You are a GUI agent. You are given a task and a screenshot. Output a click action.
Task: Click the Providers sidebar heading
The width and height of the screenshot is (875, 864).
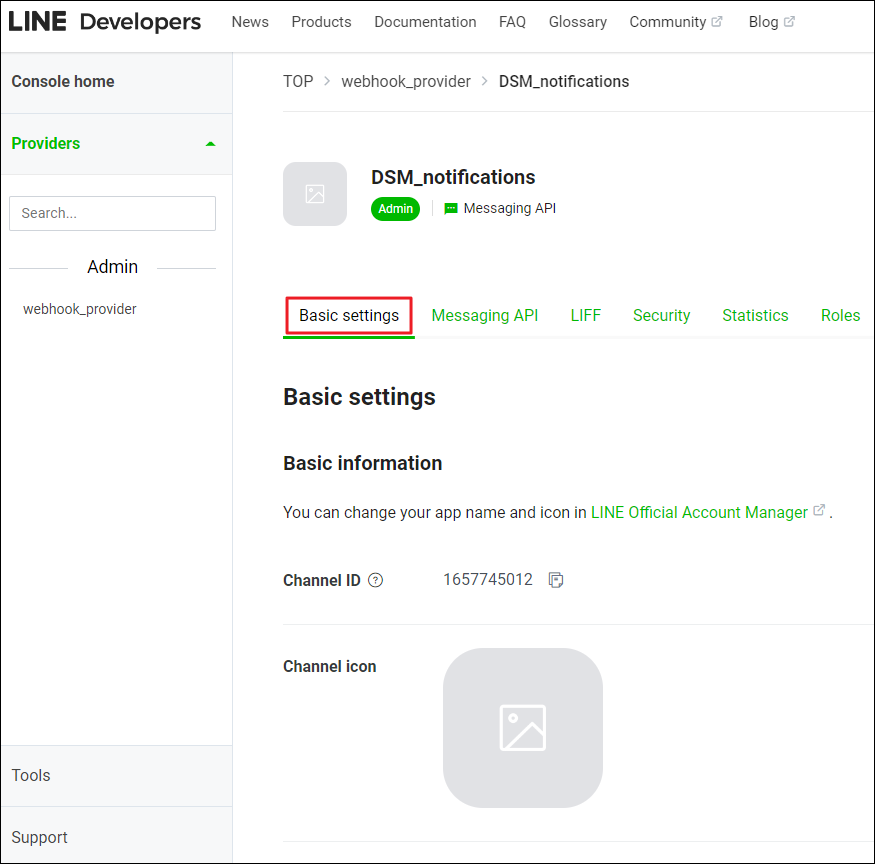pos(46,143)
